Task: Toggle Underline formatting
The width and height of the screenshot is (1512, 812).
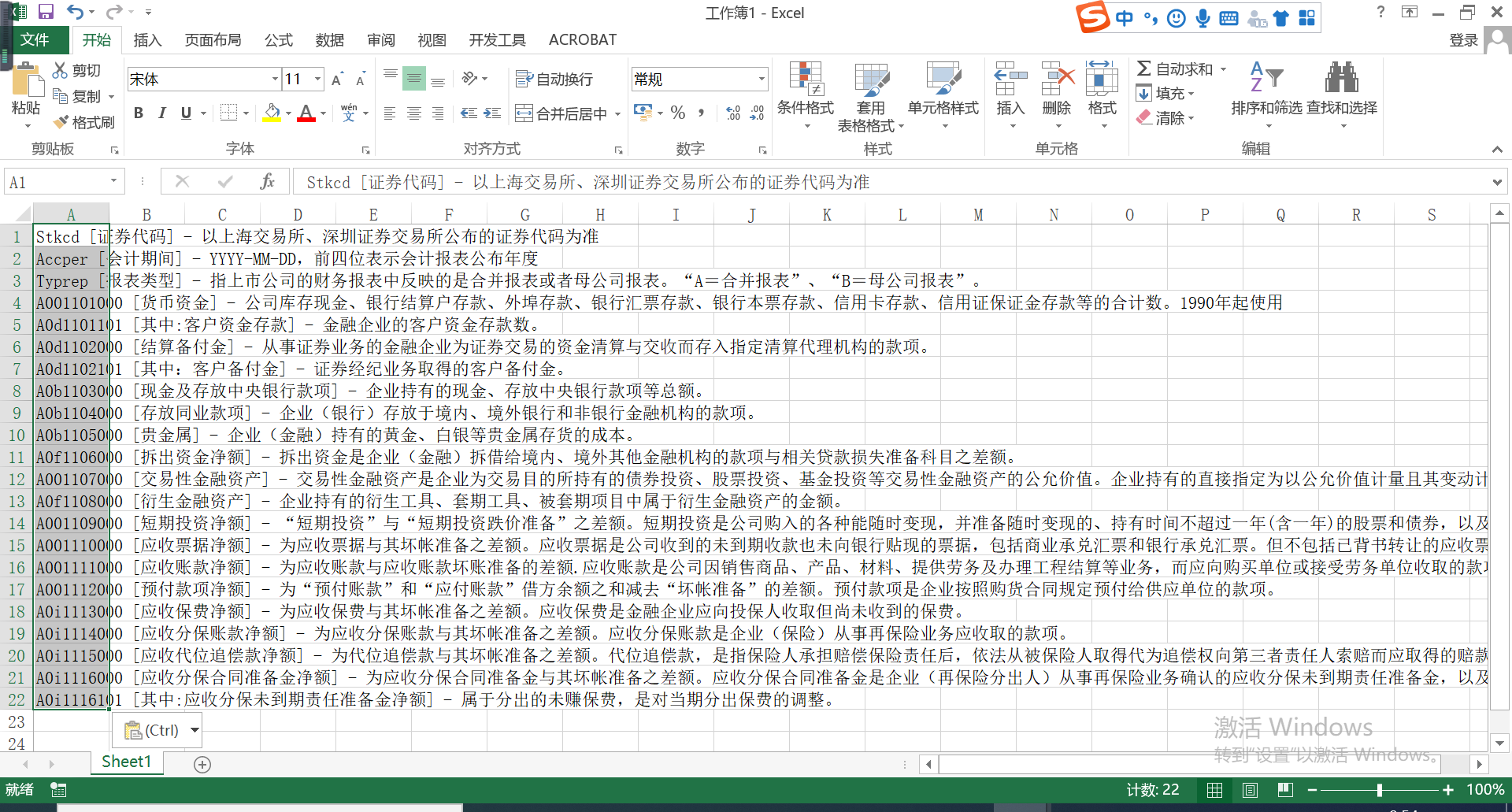Action: click(186, 113)
